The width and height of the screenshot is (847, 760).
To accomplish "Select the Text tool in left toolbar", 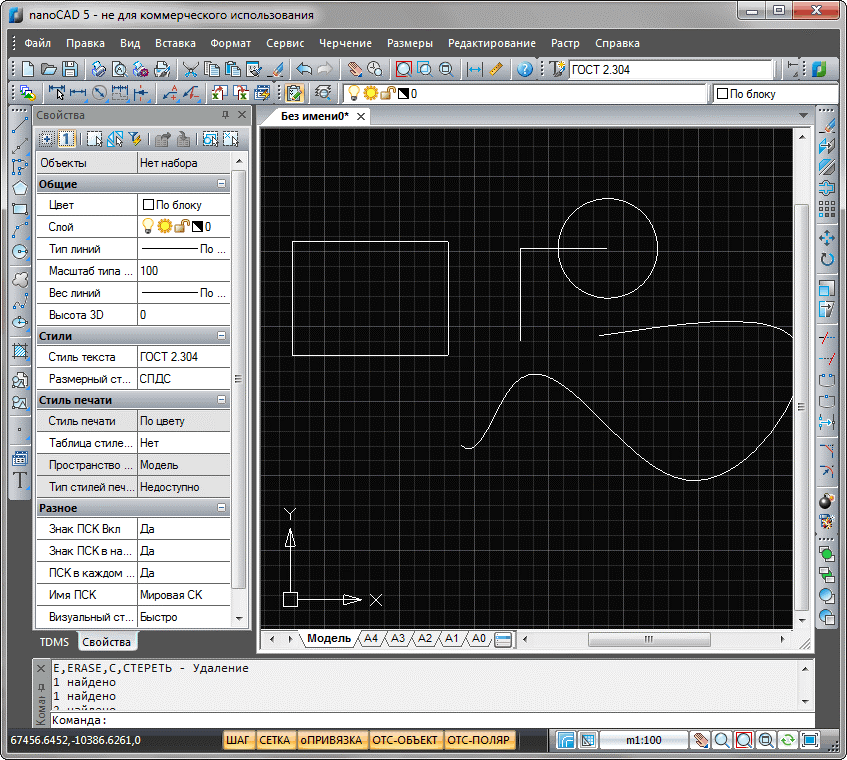I will (x=19, y=479).
